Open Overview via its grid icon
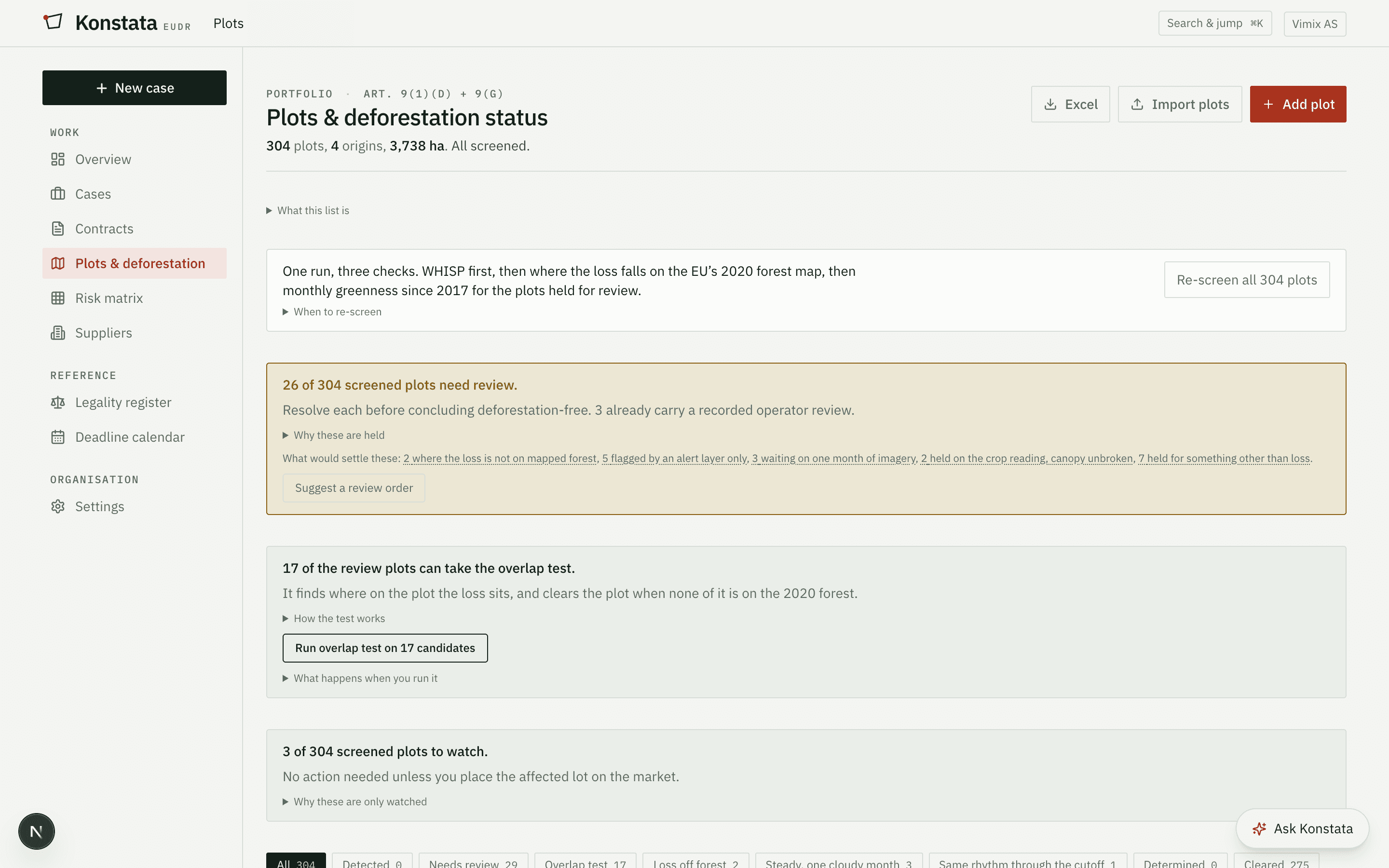Image resolution: width=1389 pixels, height=868 pixels. pyautogui.click(x=58, y=159)
